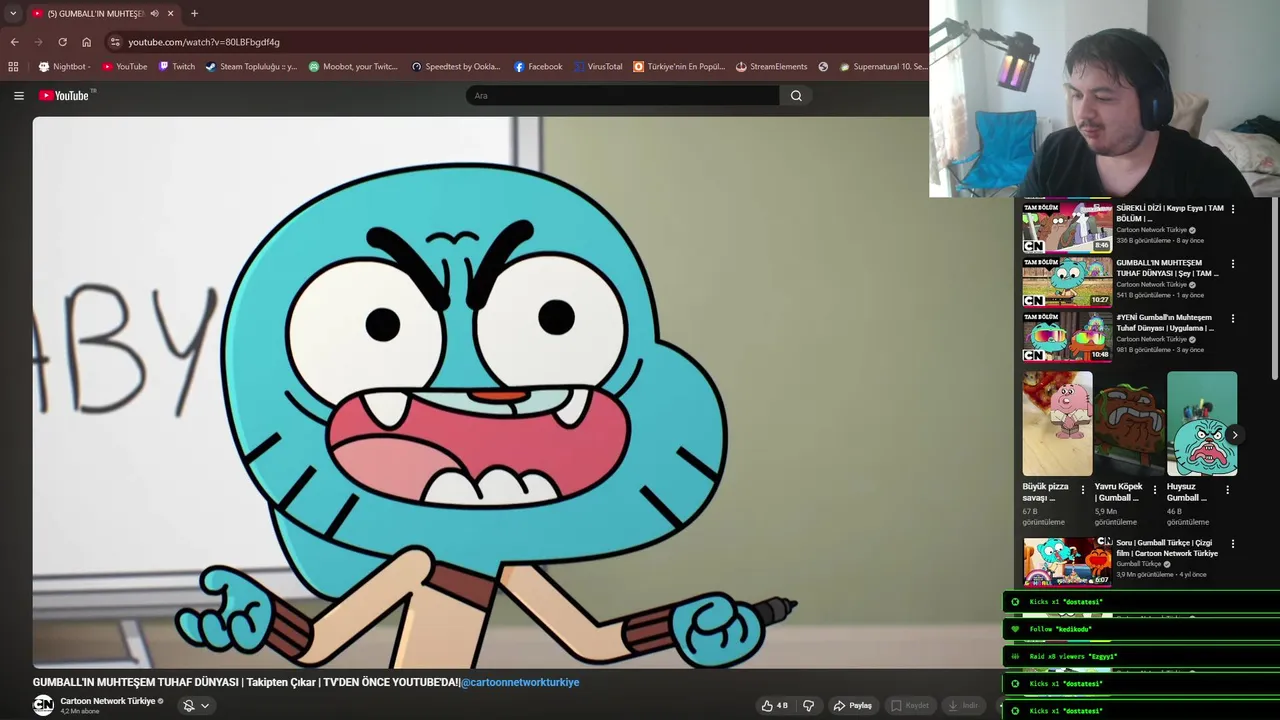This screenshot has height=720, width=1280.
Task: Open the YouTube bookmark
Action: (125, 67)
